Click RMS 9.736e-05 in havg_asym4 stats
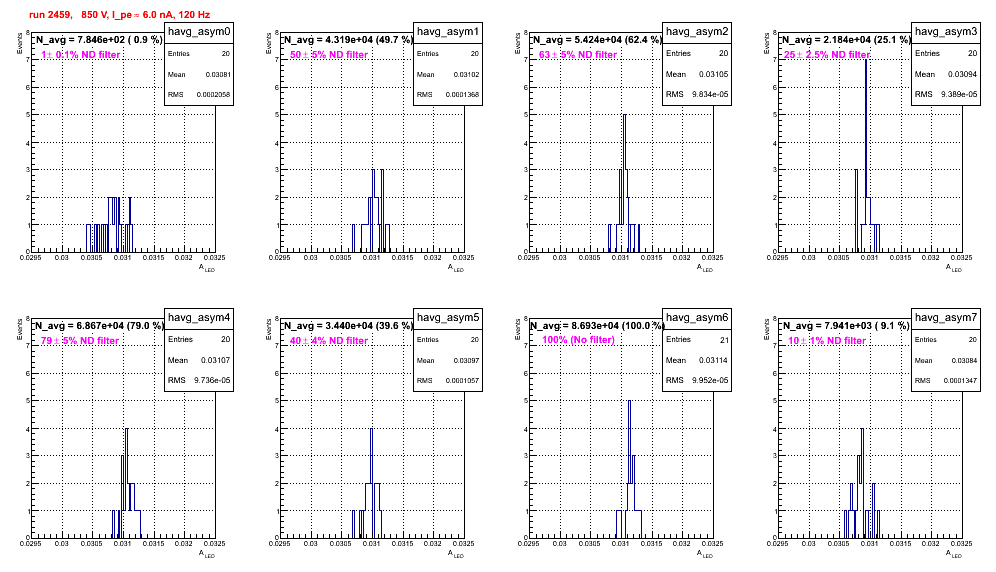996x572 pixels. coord(199,381)
